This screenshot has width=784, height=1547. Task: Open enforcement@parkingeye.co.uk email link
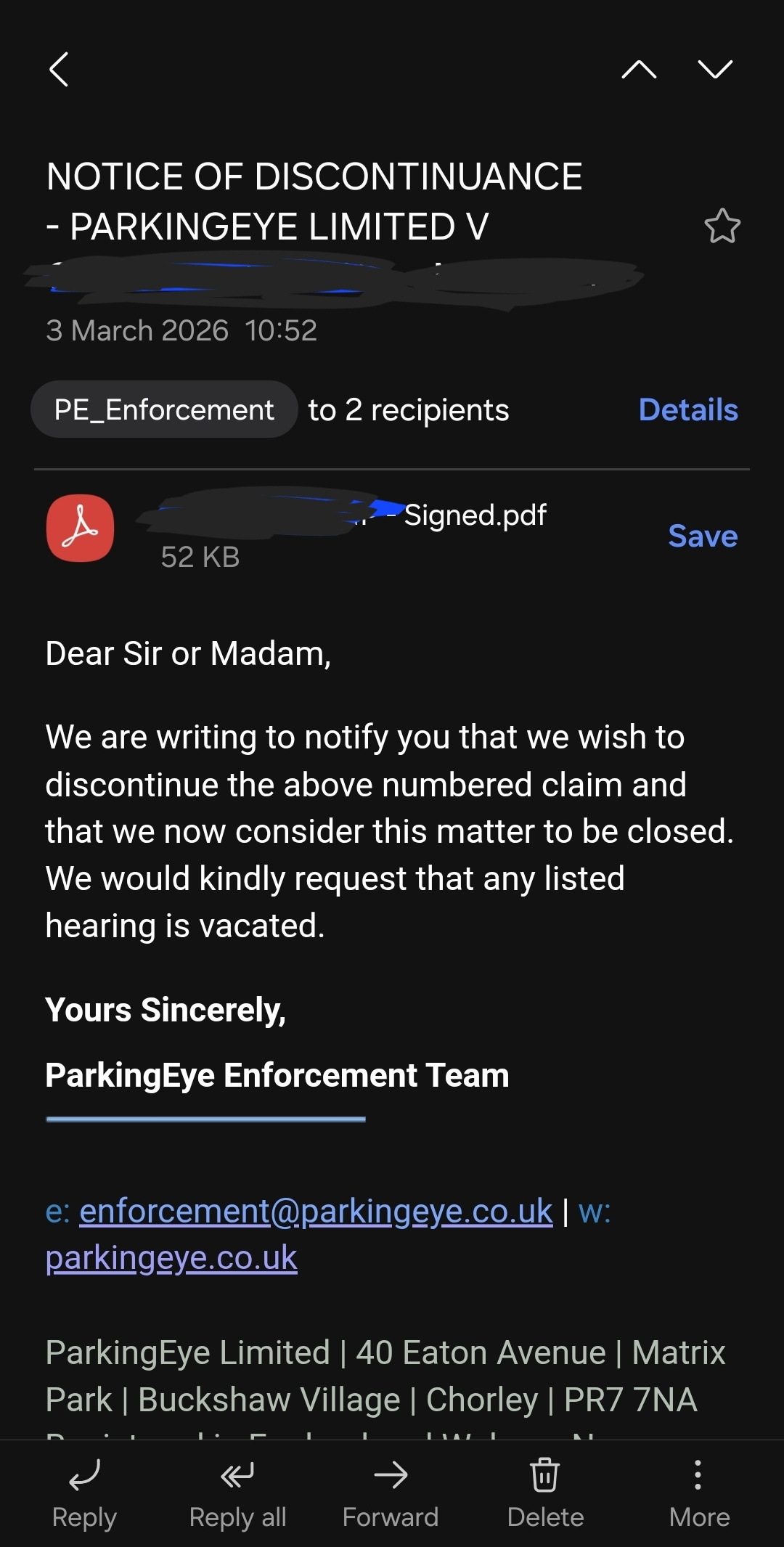point(316,1211)
